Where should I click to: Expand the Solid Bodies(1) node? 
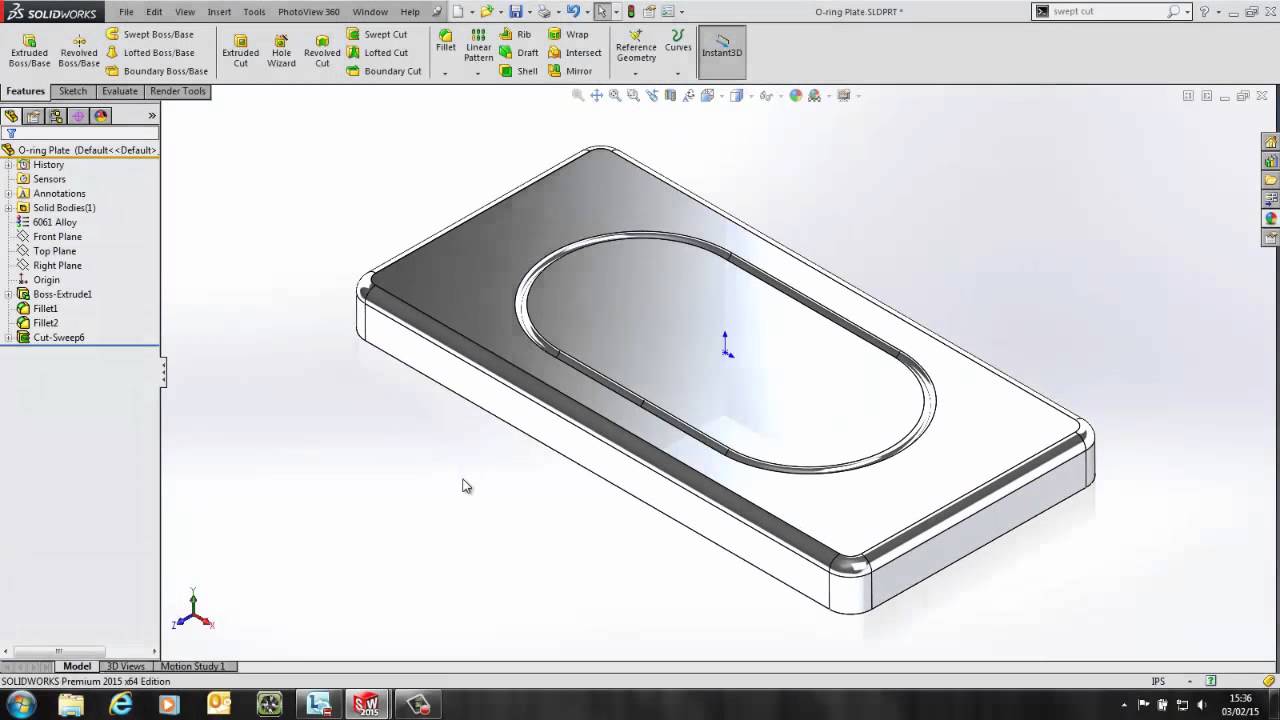click(8, 208)
